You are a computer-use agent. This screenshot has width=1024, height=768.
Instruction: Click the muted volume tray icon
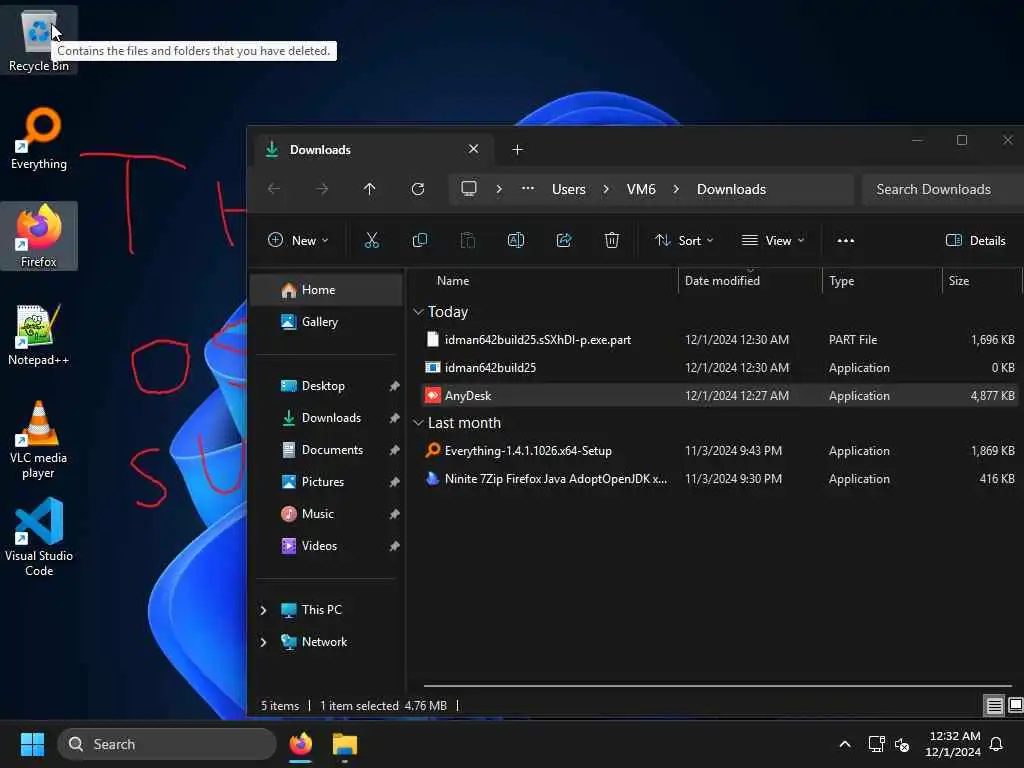902,744
